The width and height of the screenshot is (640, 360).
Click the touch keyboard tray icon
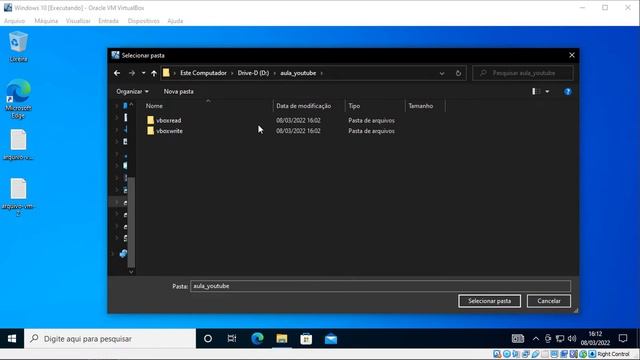click(518, 338)
